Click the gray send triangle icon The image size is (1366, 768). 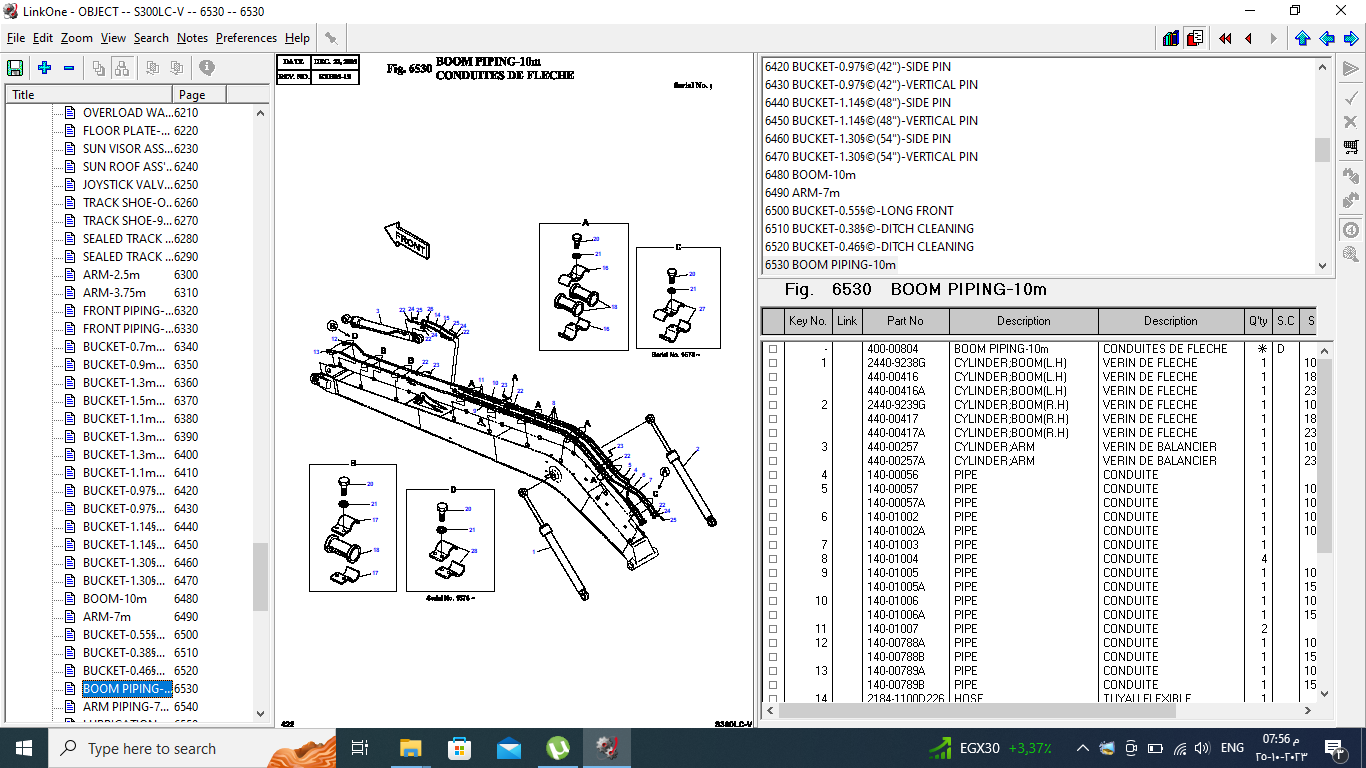point(1351,69)
